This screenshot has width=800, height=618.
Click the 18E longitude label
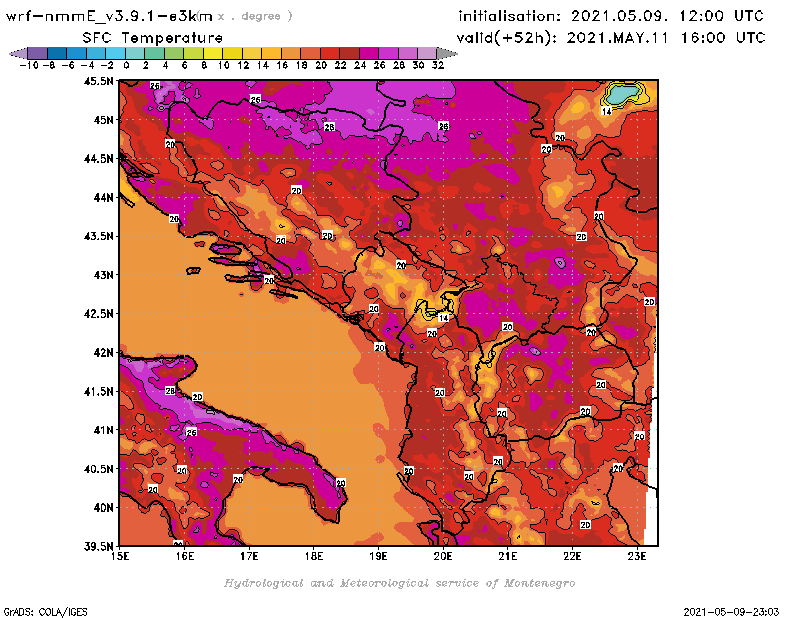tap(314, 556)
